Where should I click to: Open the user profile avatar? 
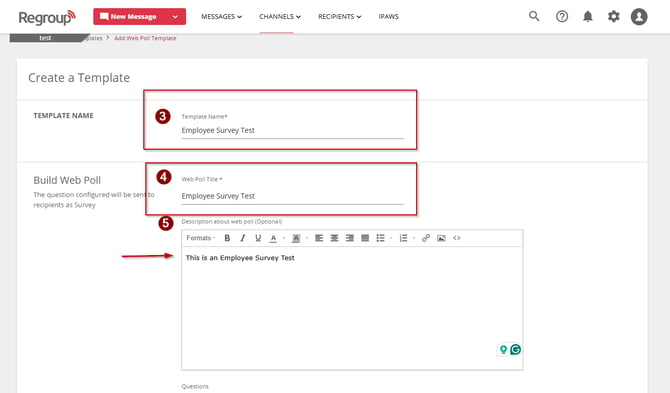(x=639, y=17)
